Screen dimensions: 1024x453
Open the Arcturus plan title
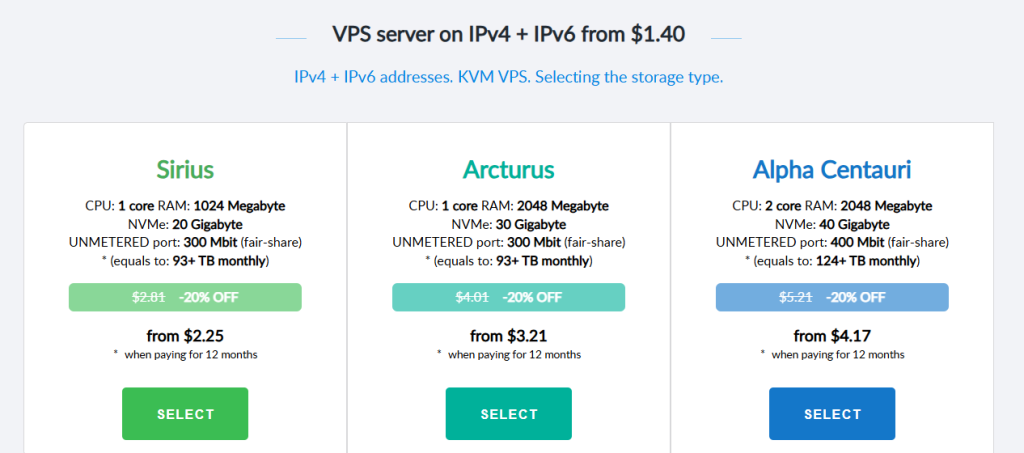508,169
